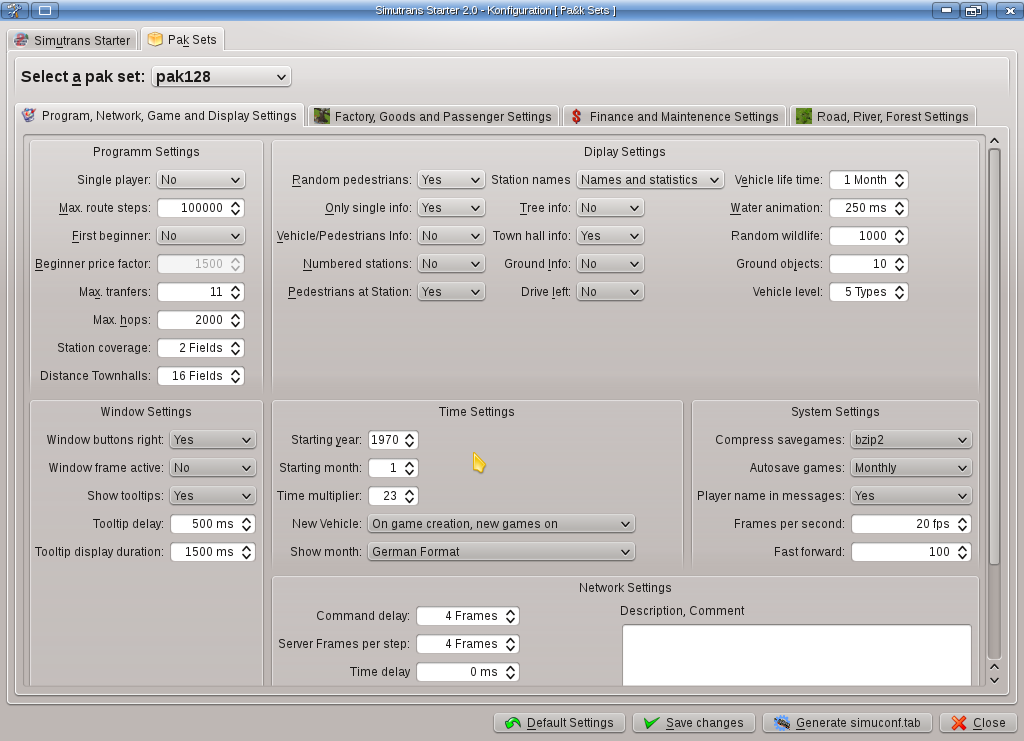Click Time multiplier spinbox
Viewport: 1024px width, 741px height.
click(393, 496)
